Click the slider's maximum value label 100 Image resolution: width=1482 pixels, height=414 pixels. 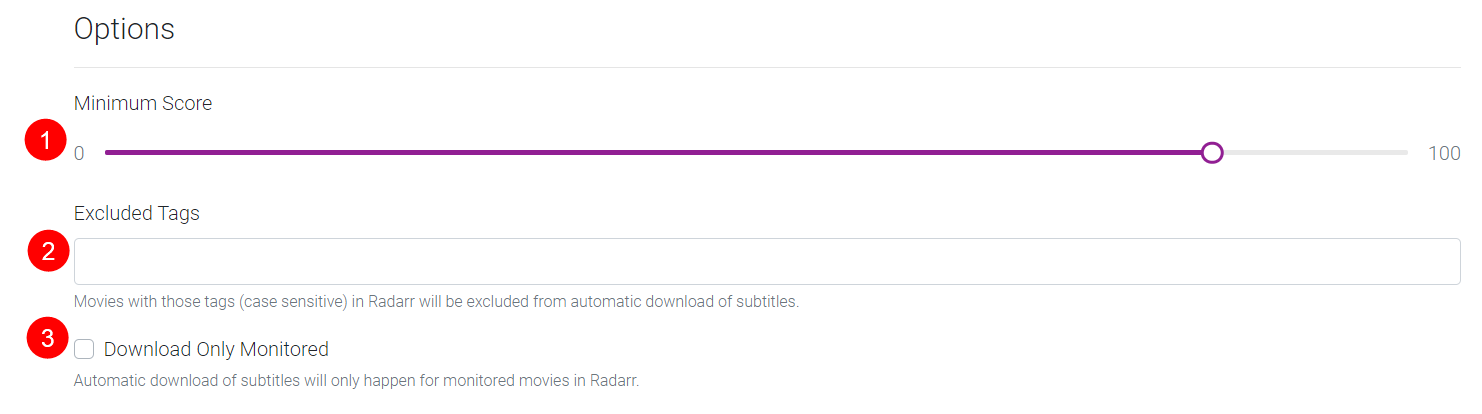(x=1444, y=154)
